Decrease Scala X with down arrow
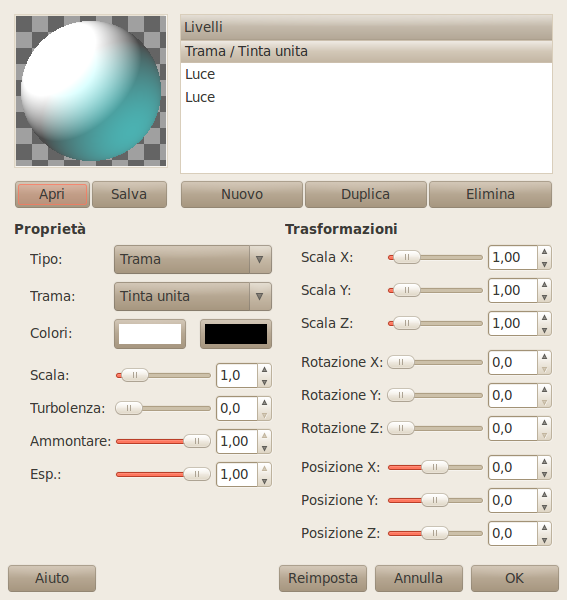The width and height of the screenshot is (567, 600). pyautogui.click(x=544, y=264)
